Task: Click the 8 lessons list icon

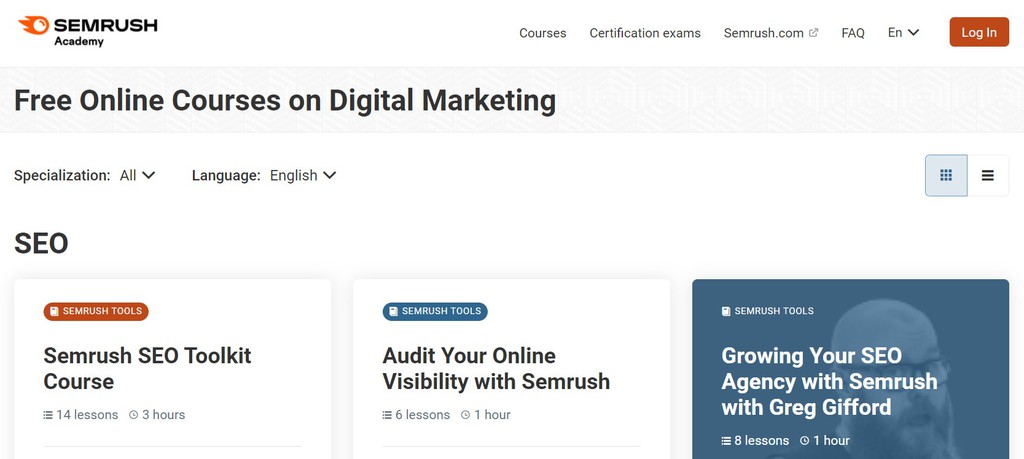Action: pos(727,441)
